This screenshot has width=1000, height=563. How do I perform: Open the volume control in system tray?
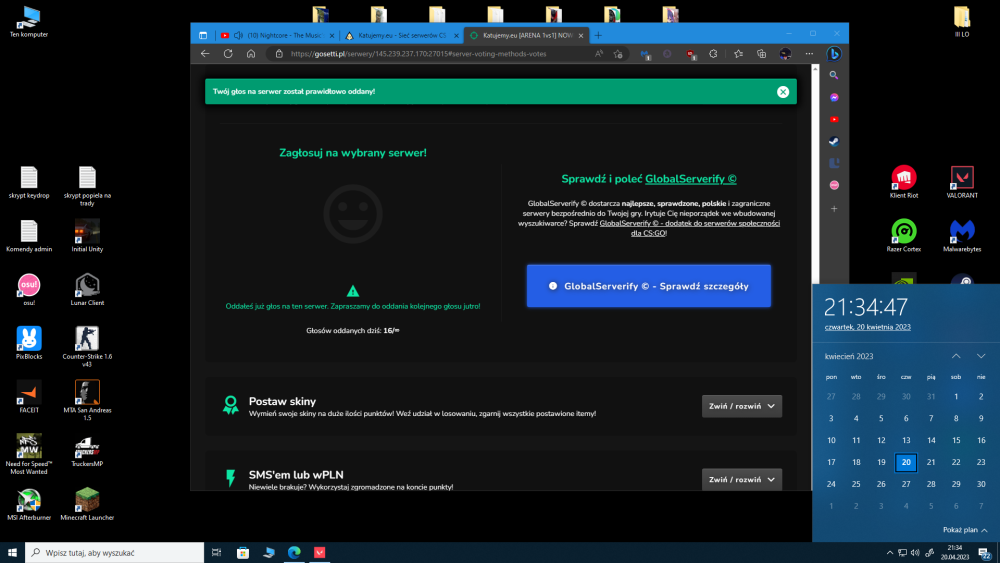[915, 553]
